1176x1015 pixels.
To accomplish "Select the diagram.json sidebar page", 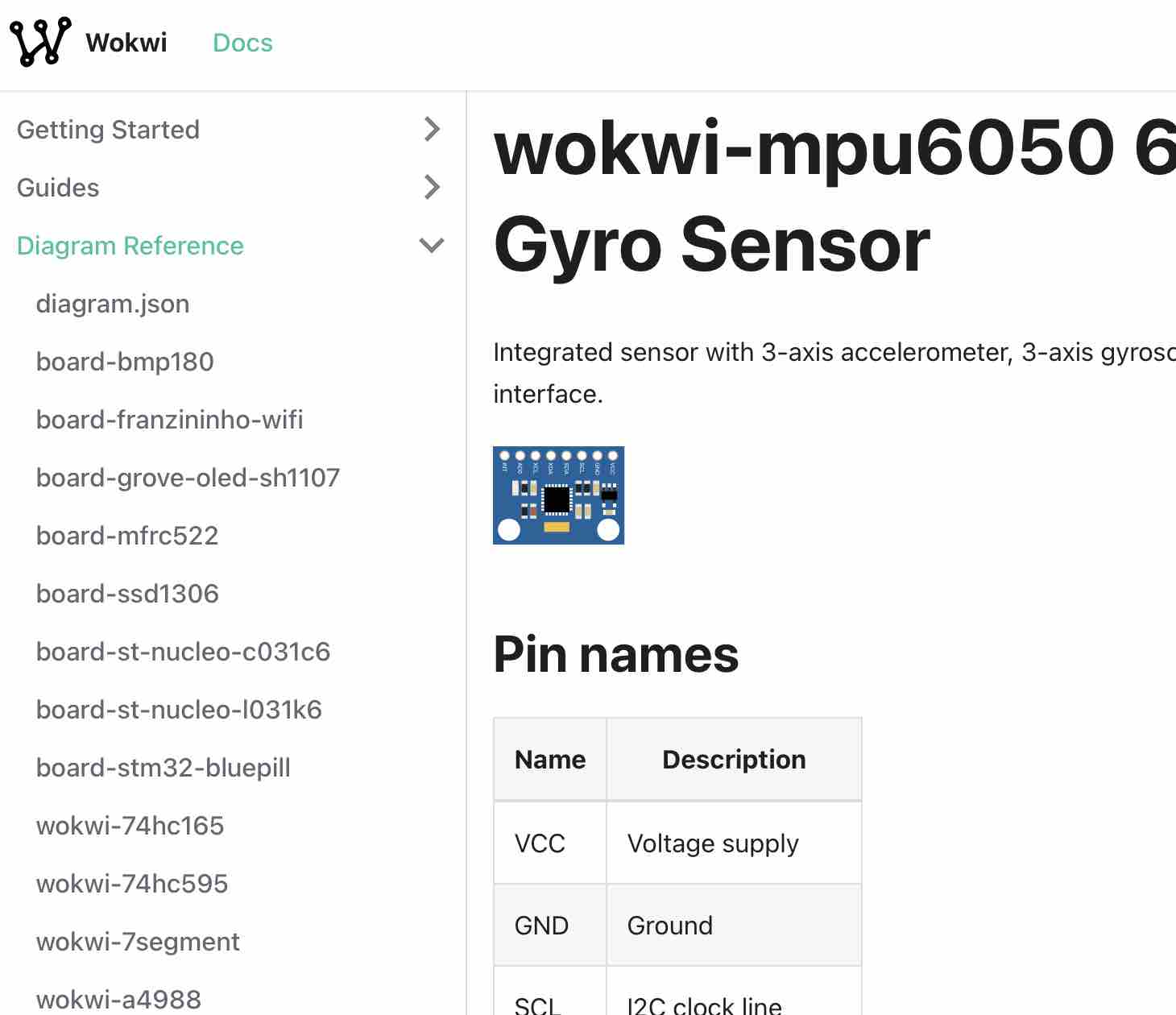I will pyautogui.click(x=113, y=304).
